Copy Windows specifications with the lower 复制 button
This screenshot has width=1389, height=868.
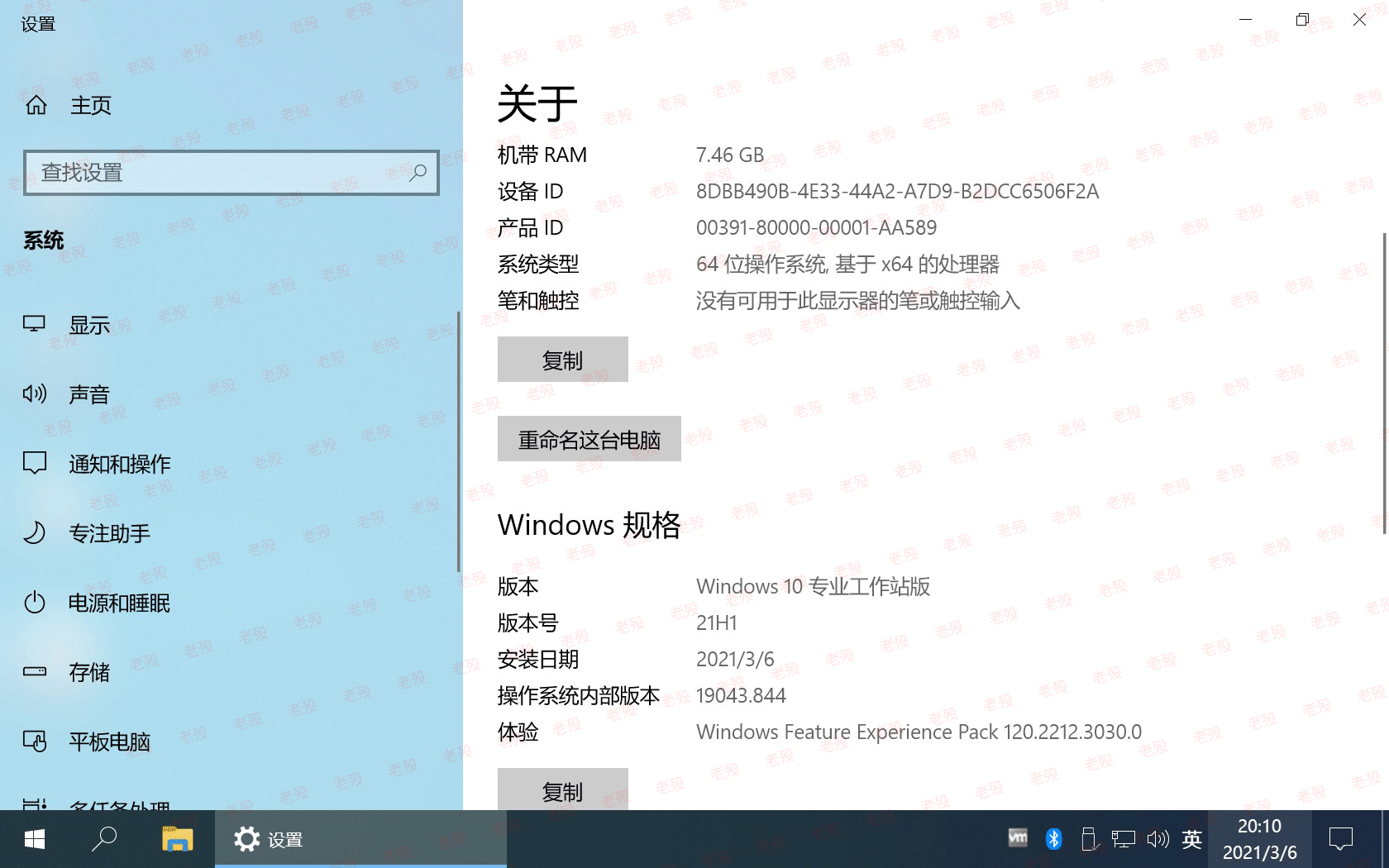[x=563, y=789]
